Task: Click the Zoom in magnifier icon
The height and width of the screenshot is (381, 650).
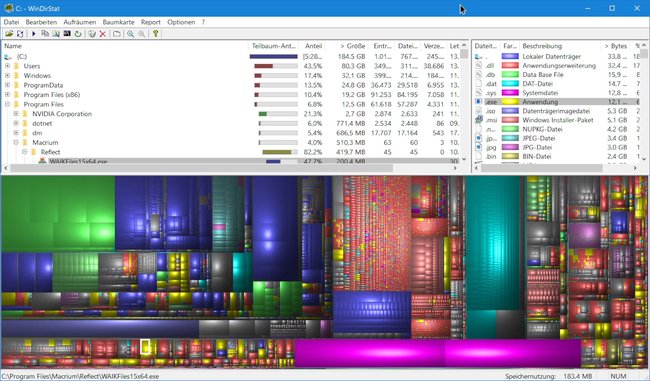Action: [x=131, y=34]
